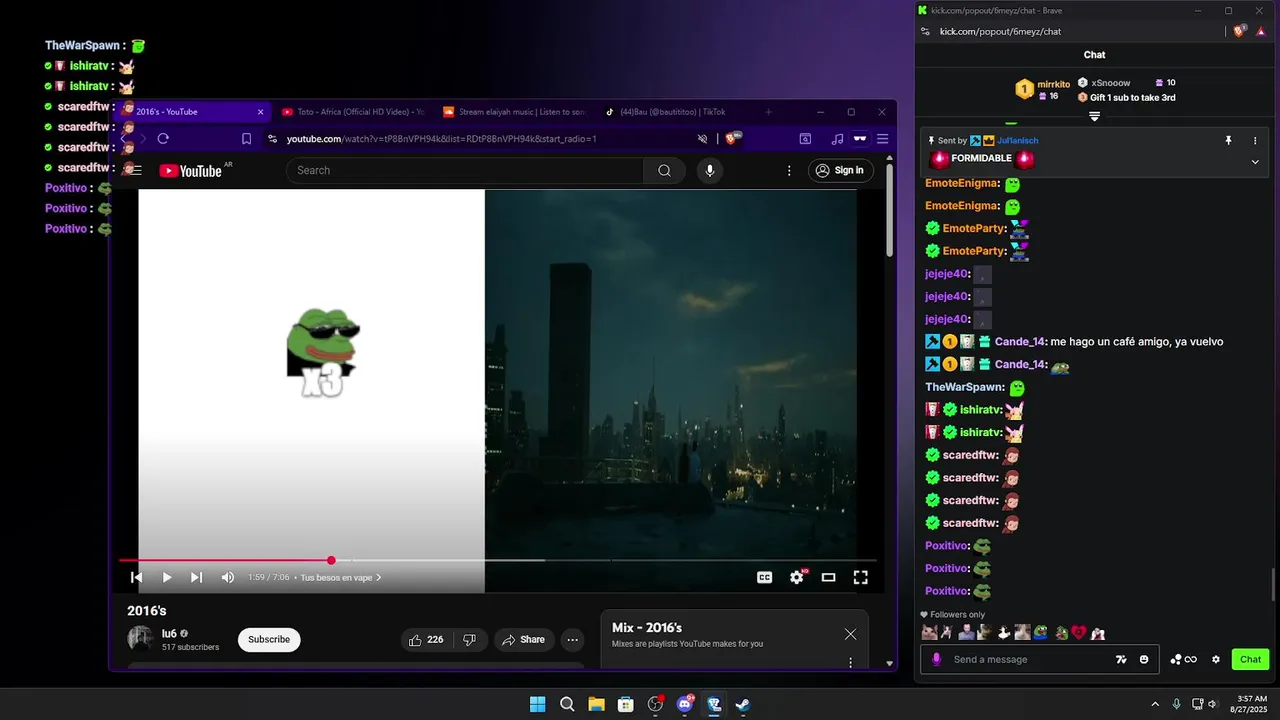Image resolution: width=1280 pixels, height=720 pixels.
Task: Subscribe to the lu6 channel
Action: point(269,639)
